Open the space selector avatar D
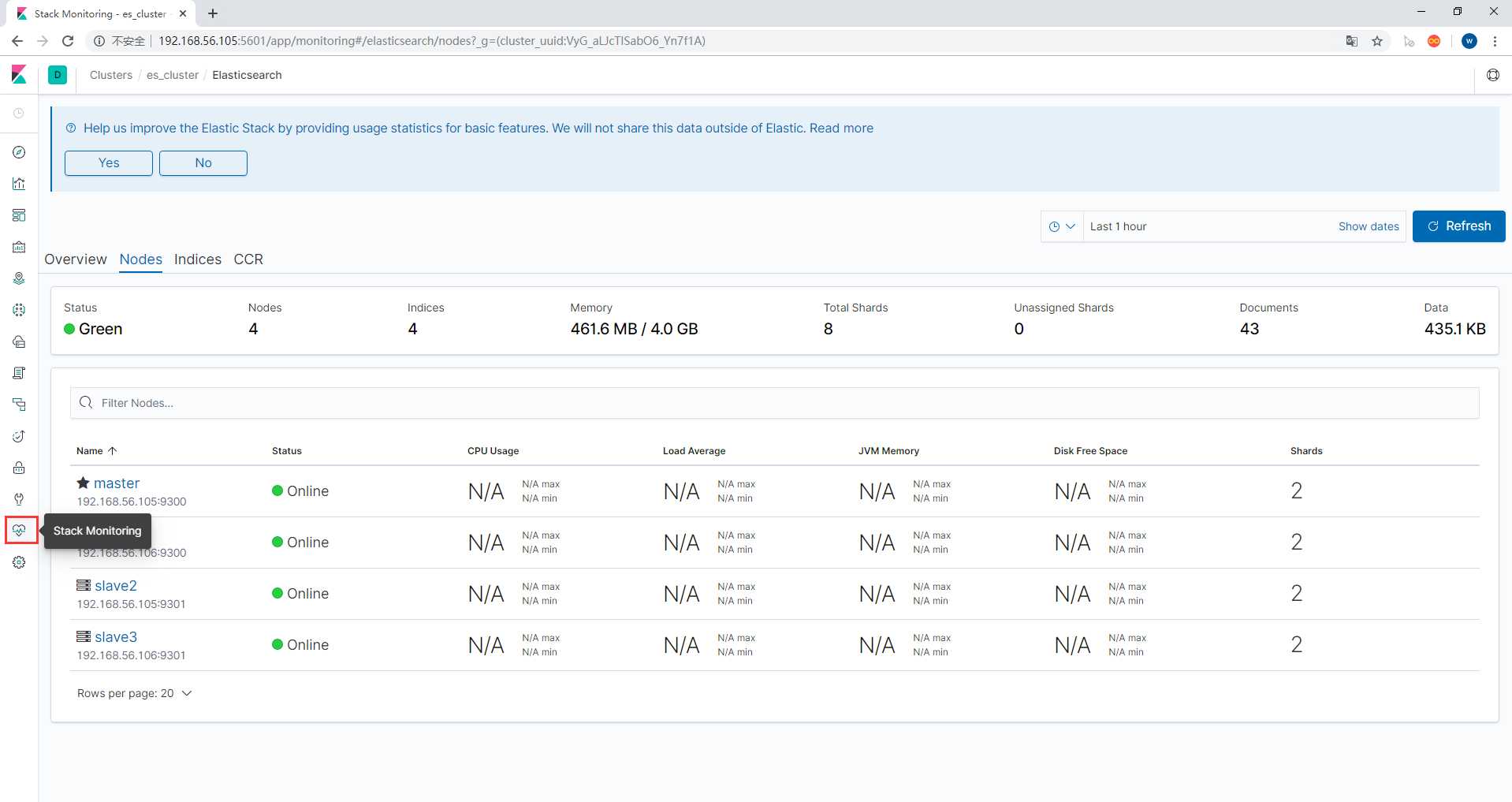 tap(58, 75)
